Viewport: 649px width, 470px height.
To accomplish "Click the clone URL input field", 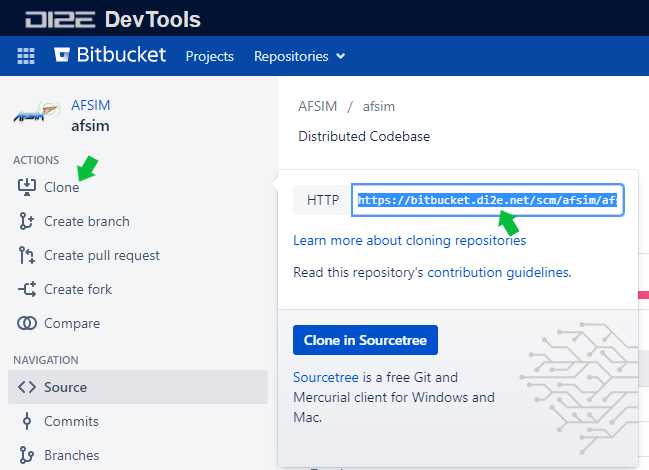I will click(488, 200).
